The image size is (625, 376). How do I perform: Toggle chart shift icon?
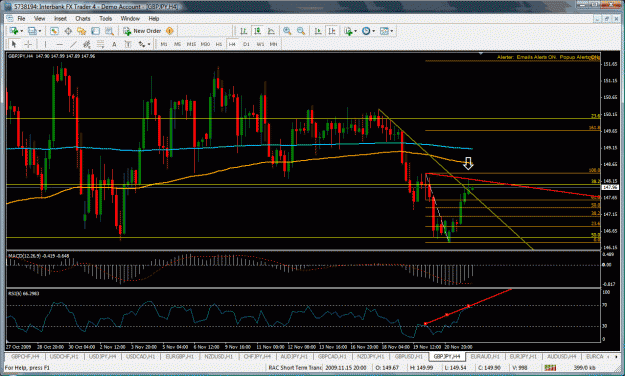pos(332,31)
